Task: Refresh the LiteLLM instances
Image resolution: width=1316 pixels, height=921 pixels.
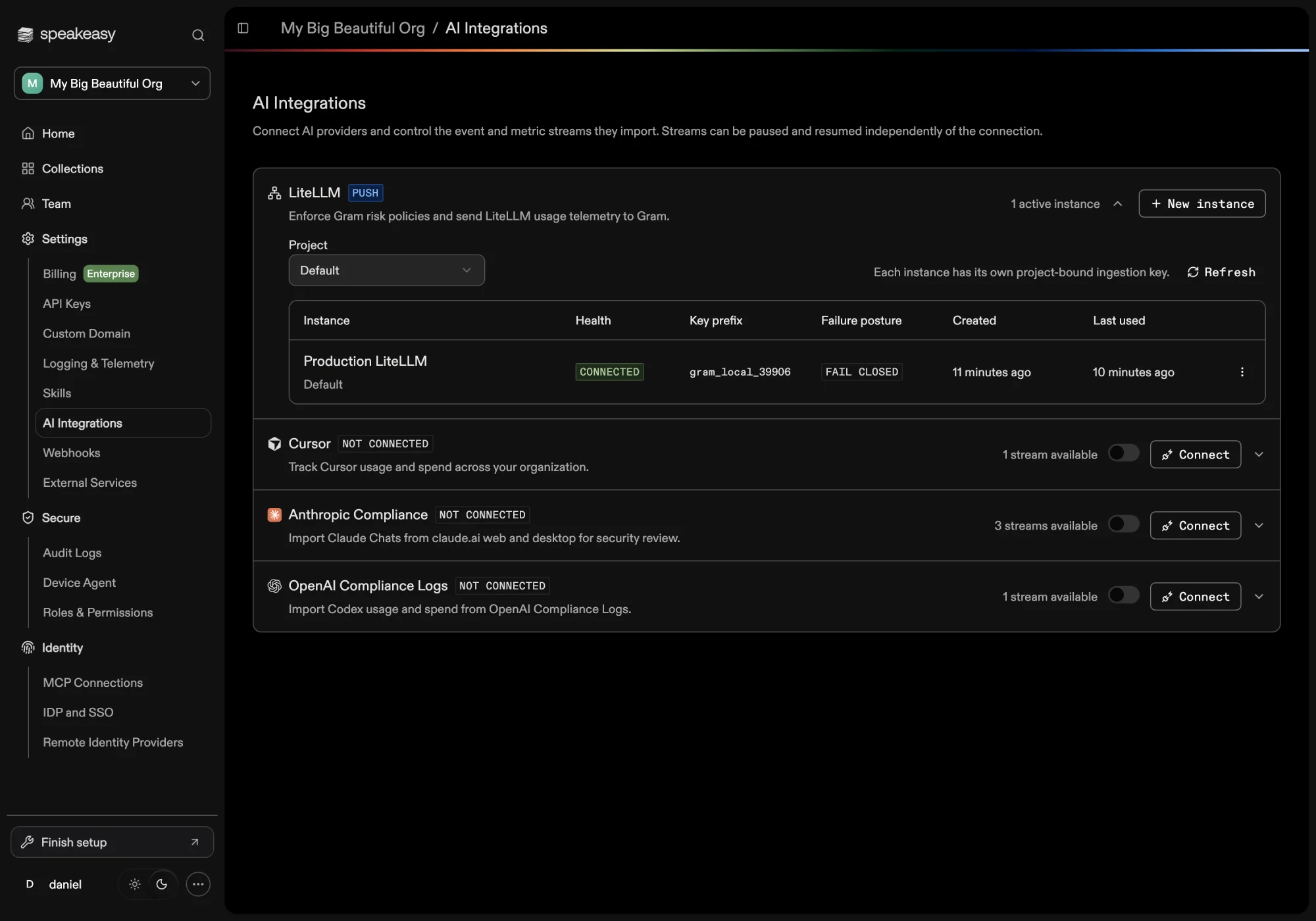Action: point(1221,272)
